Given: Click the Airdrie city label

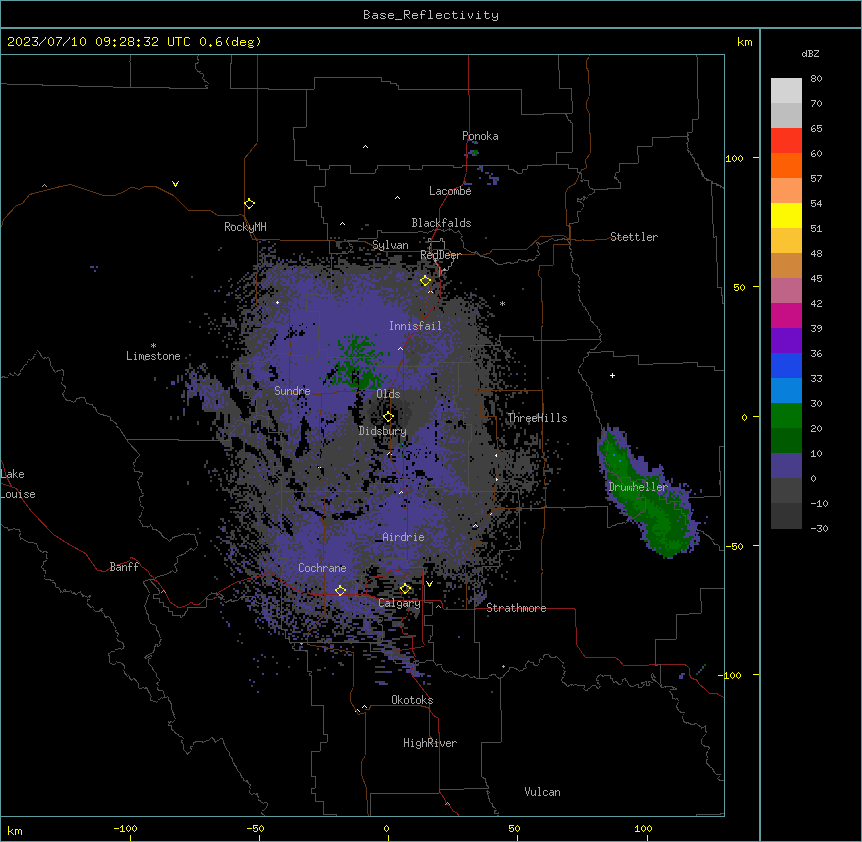Looking at the screenshot, I should [x=404, y=537].
